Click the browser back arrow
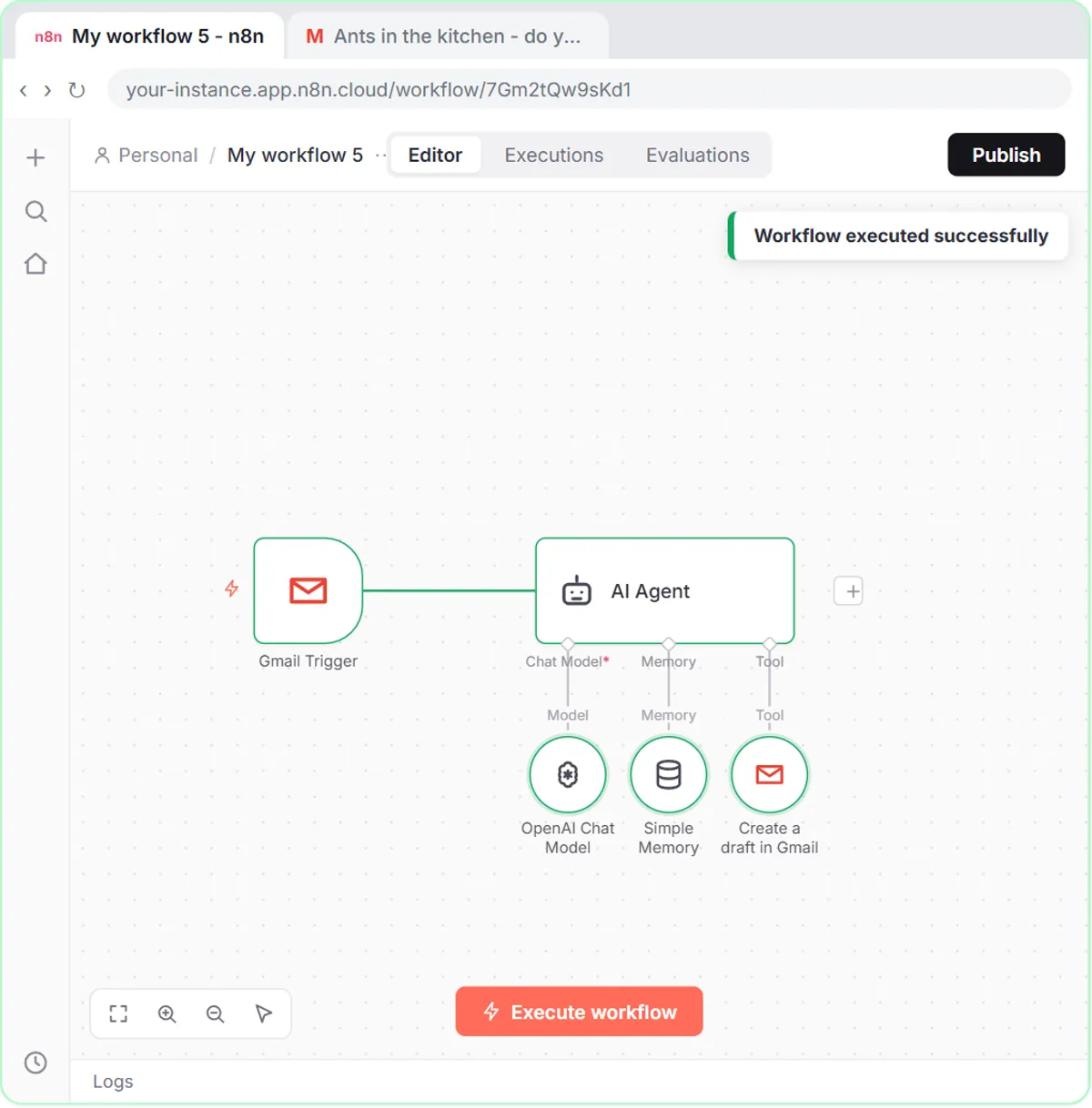This screenshot has height=1108, width=1092. point(24,90)
